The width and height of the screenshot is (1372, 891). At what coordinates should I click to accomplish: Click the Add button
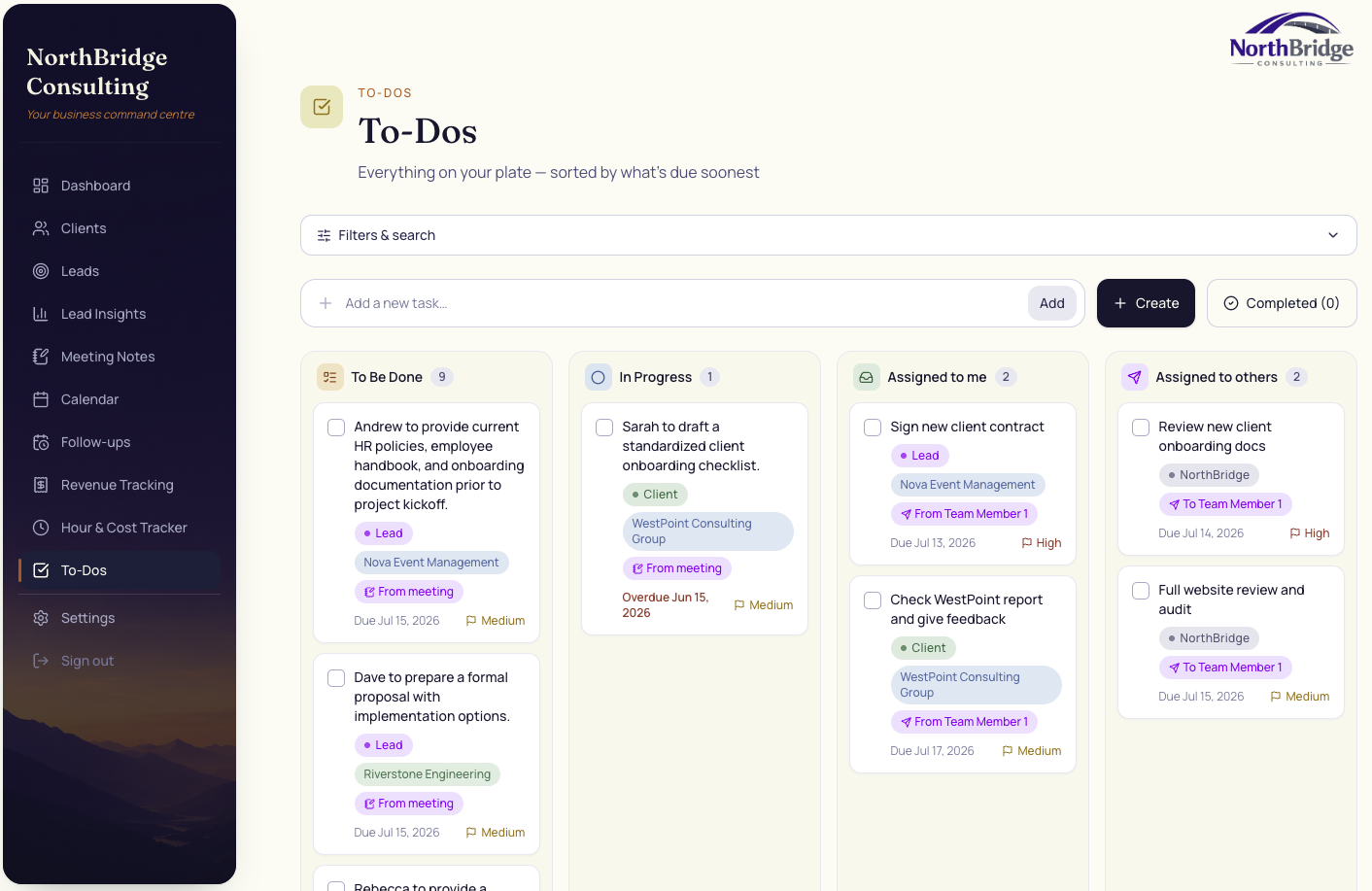(x=1052, y=303)
